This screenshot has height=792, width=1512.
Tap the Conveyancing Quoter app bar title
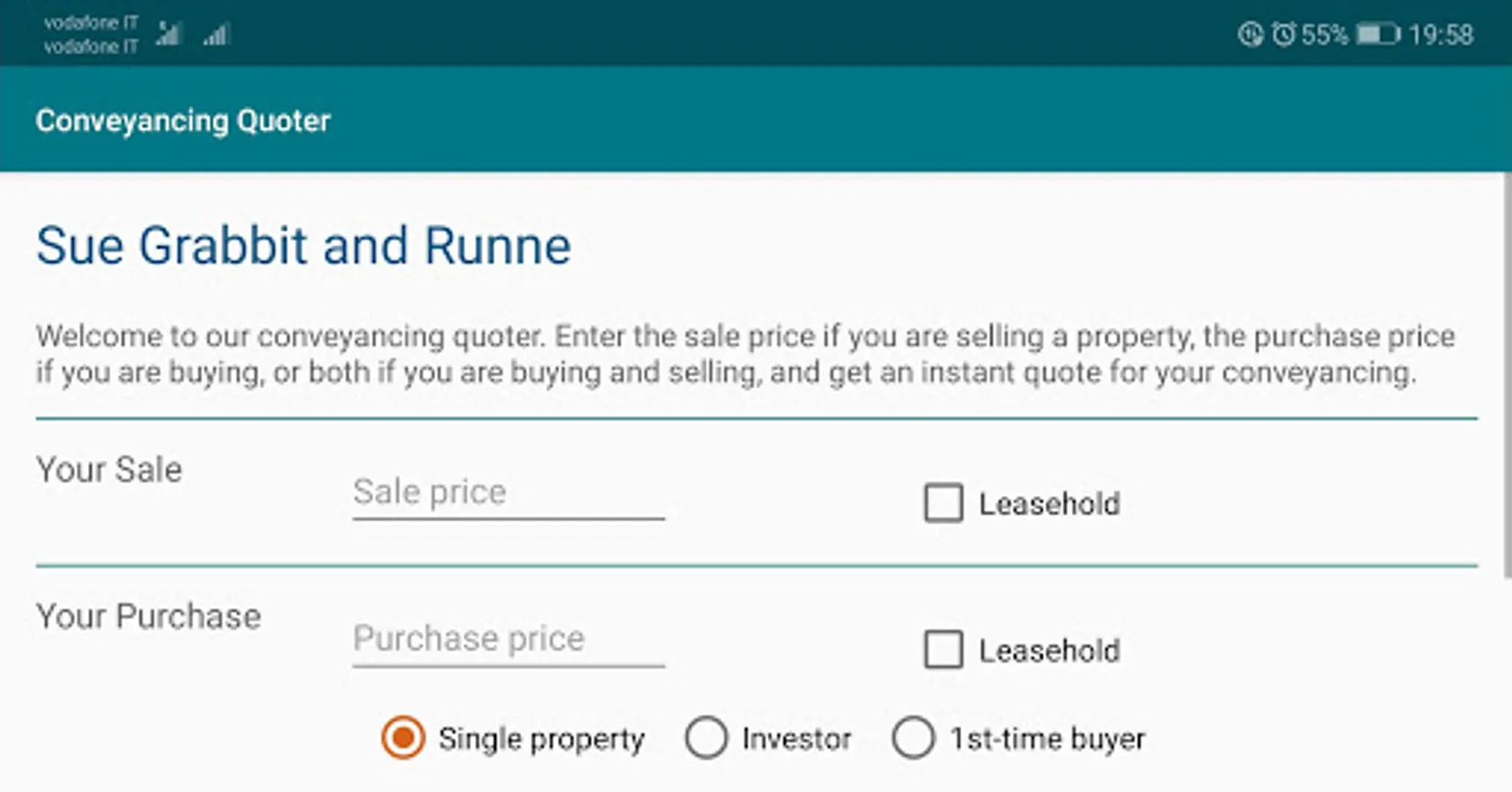point(183,121)
